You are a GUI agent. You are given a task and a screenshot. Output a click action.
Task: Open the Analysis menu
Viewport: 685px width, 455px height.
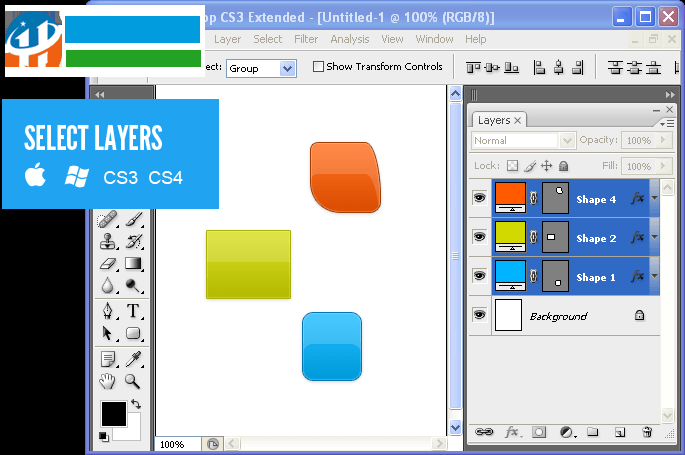(x=350, y=39)
